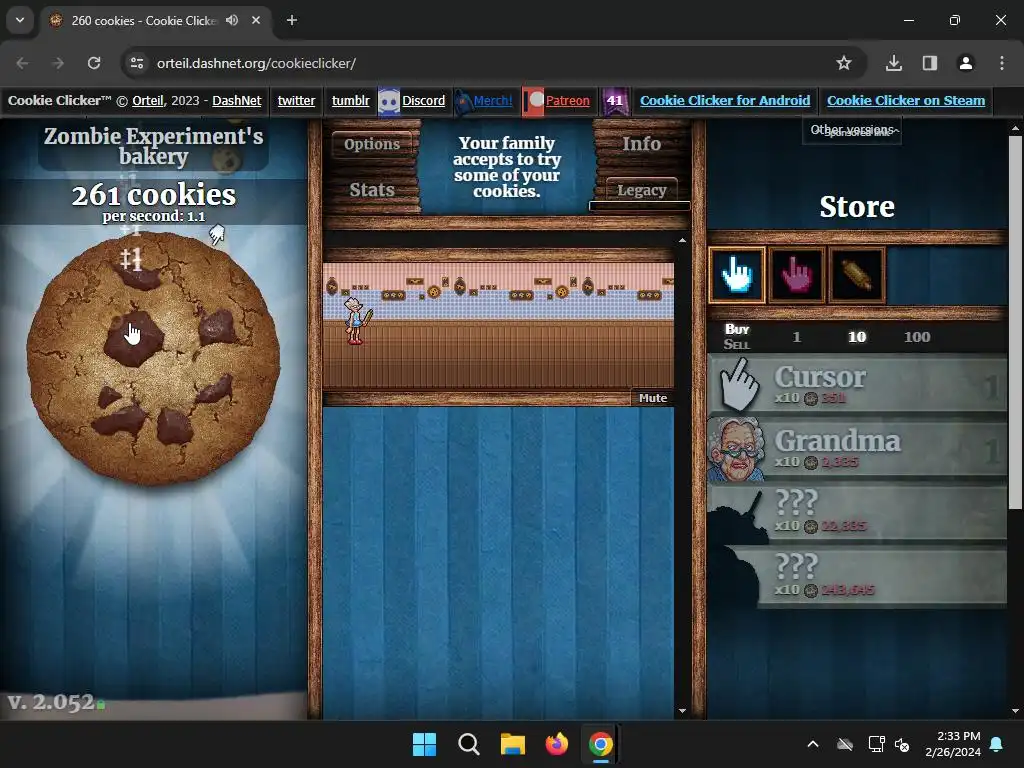This screenshot has width=1024, height=768.
Task: Mute the tab via speaker icon
Action: tap(232, 20)
